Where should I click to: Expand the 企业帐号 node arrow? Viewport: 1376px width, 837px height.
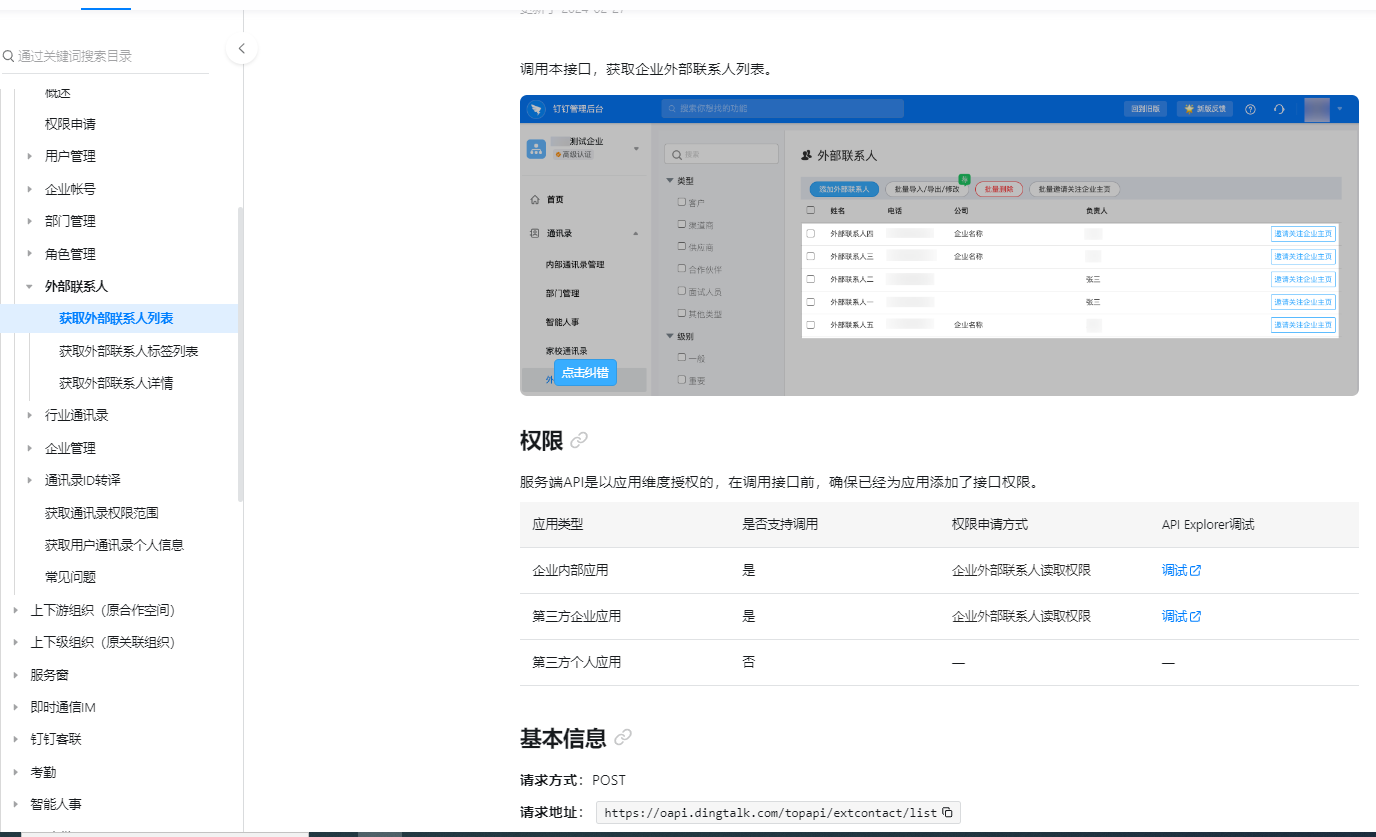(x=30, y=189)
